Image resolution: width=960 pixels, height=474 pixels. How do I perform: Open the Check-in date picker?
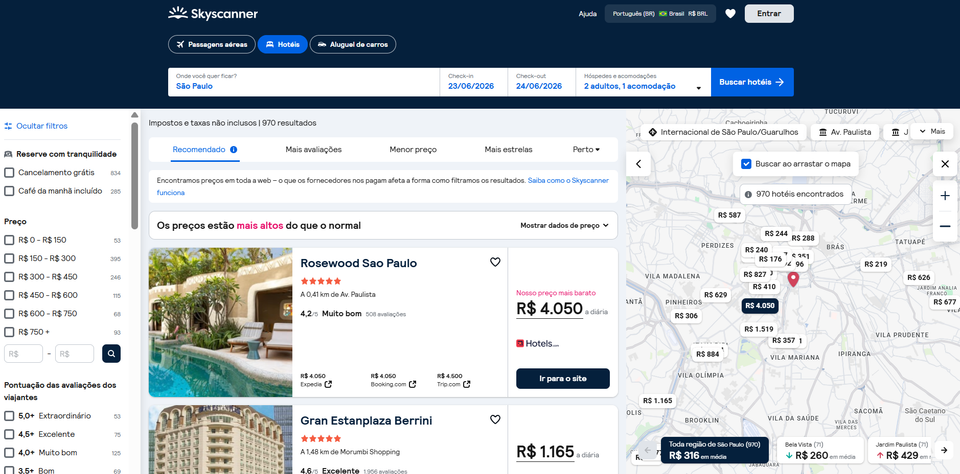click(x=474, y=82)
